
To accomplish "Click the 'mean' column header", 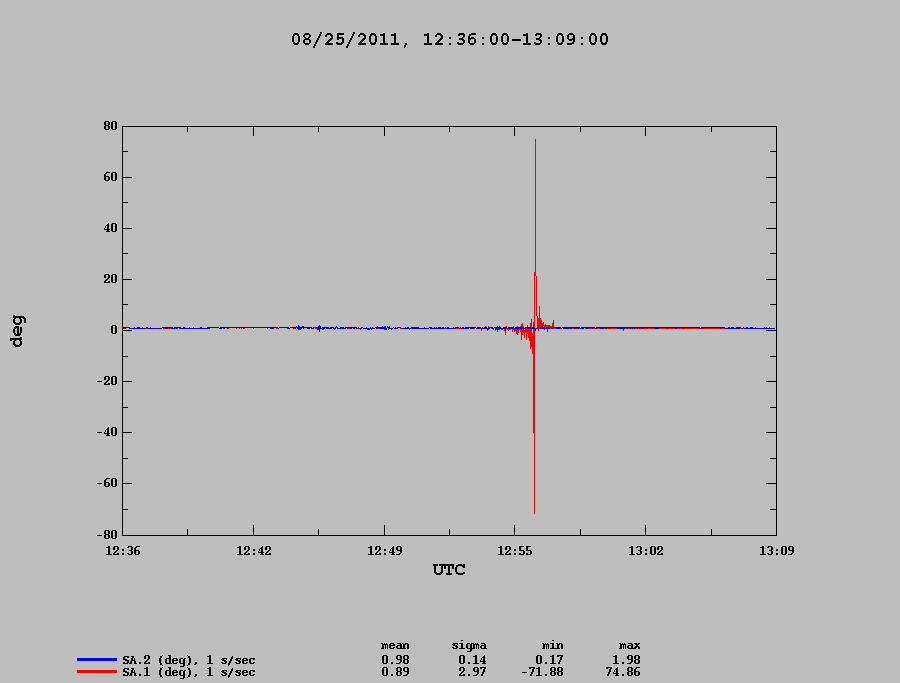I will point(395,646).
